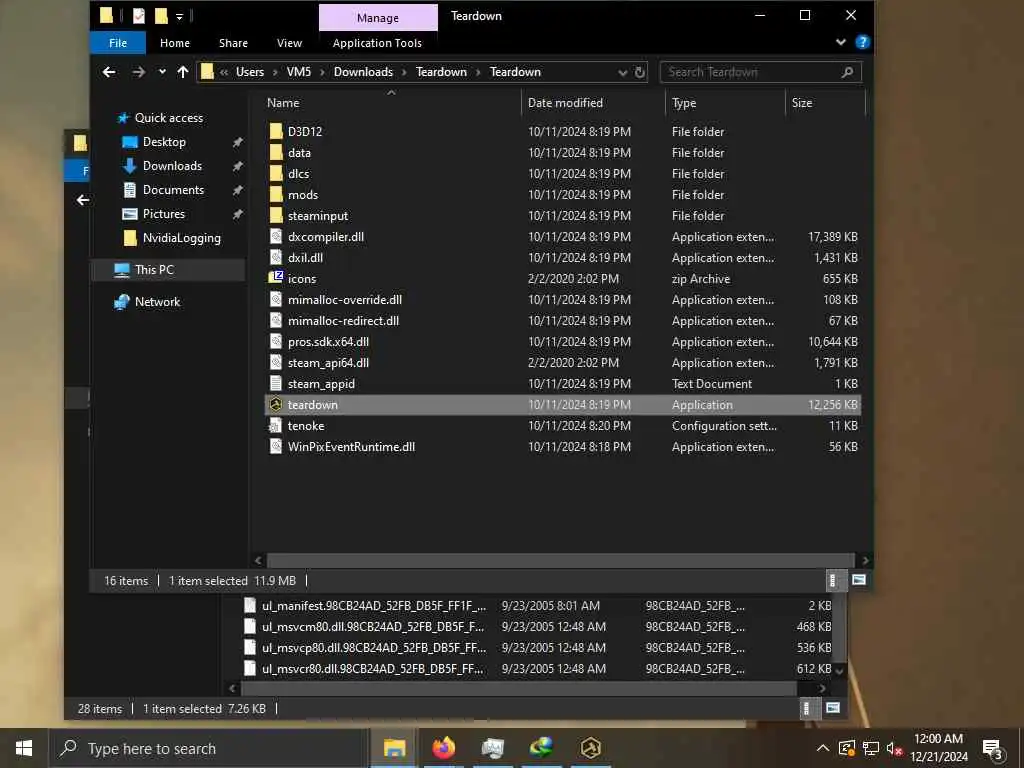Viewport: 1024px width, 768px height.
Task: Select Desktop in navigation pane
Action: pos(165,142)
